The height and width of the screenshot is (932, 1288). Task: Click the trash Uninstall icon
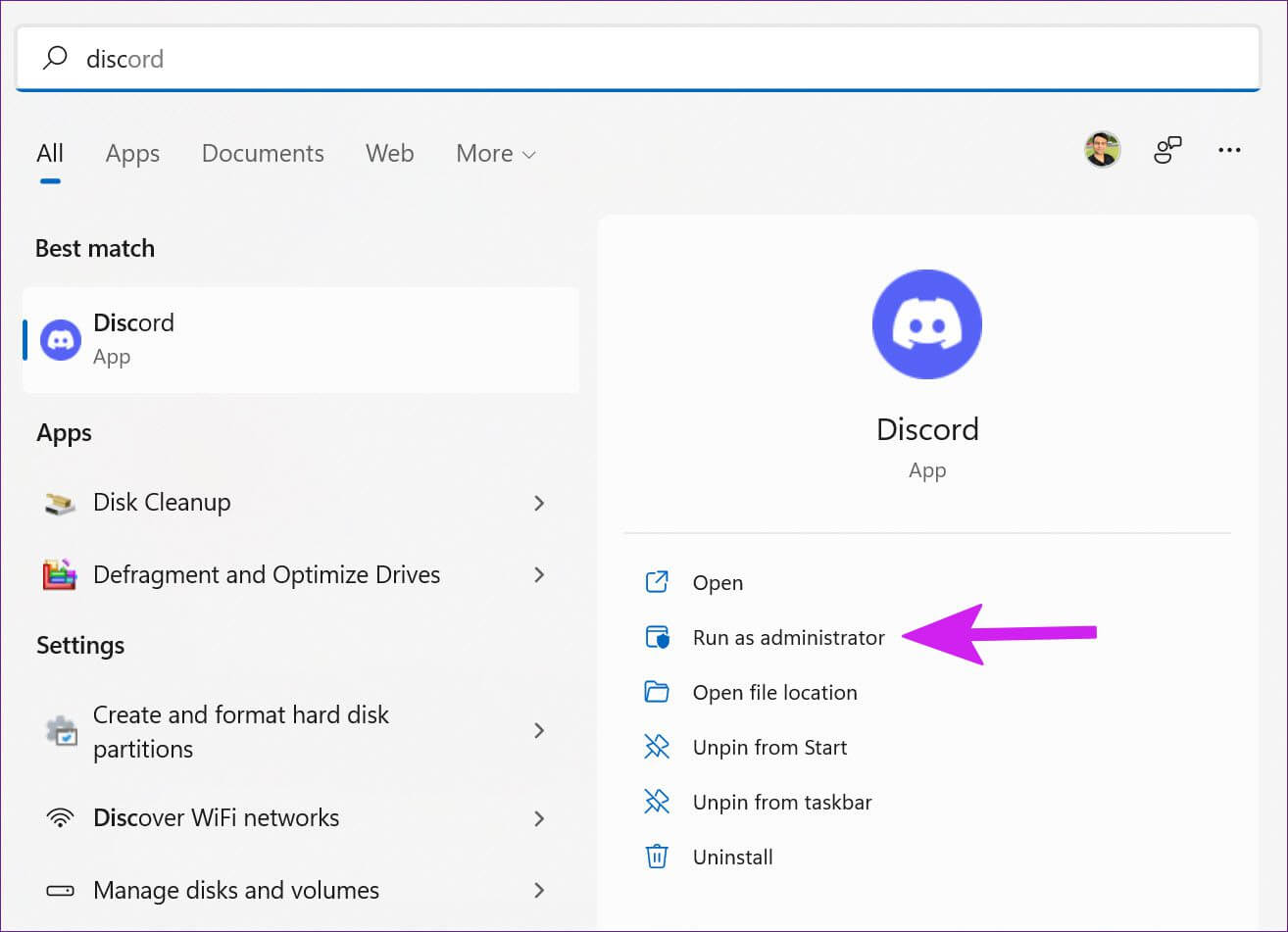coord(656,857)
